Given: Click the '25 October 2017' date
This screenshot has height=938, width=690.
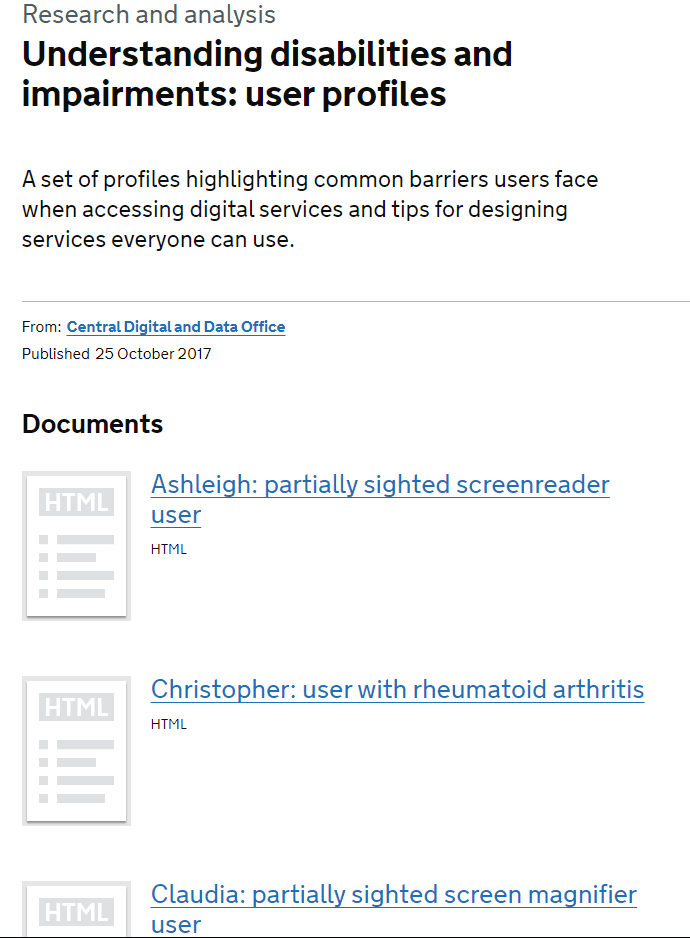Looking at the screenshot, I should pos(153,354).
